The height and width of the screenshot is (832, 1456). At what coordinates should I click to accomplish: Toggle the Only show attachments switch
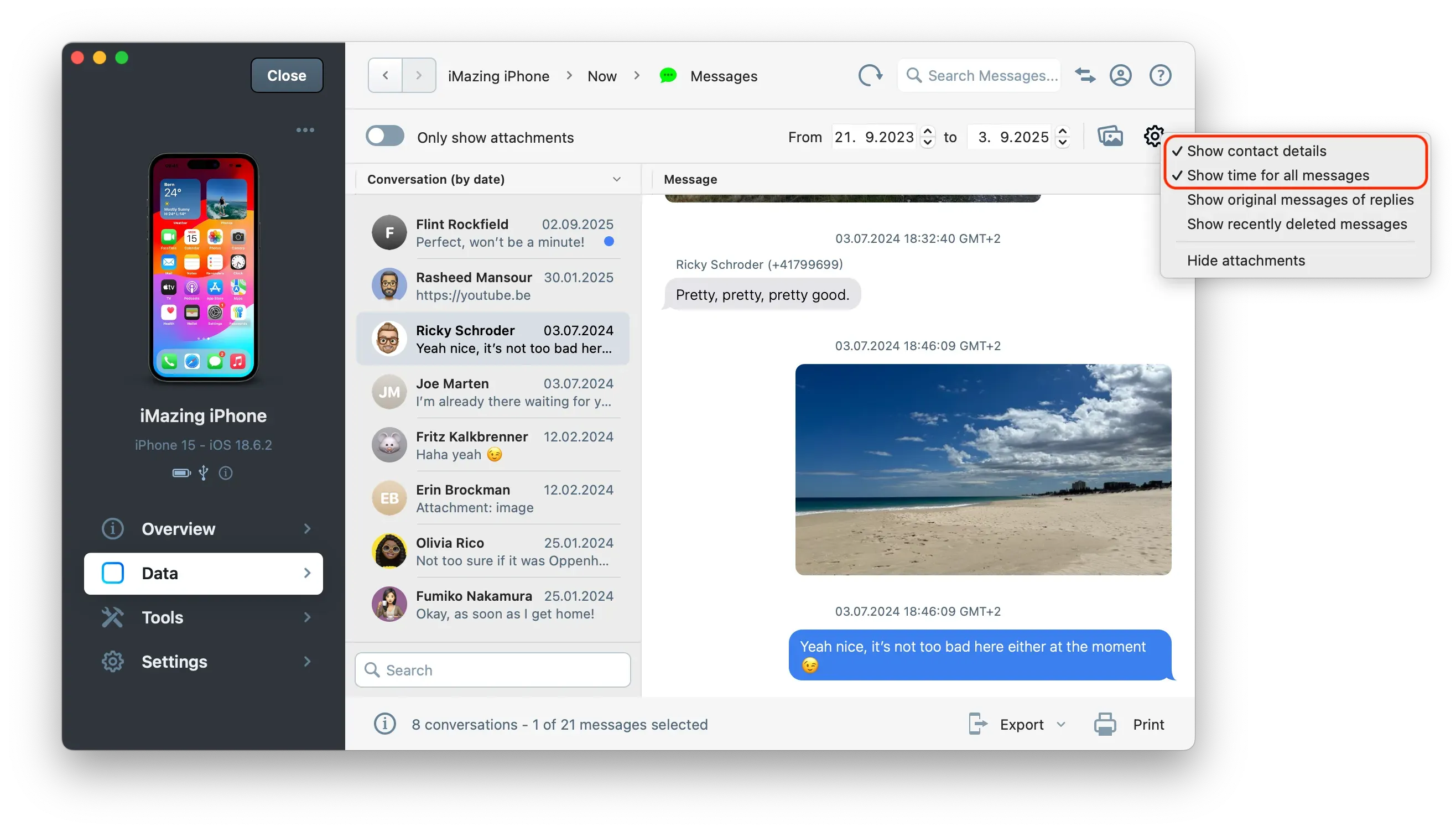point(384,136)
